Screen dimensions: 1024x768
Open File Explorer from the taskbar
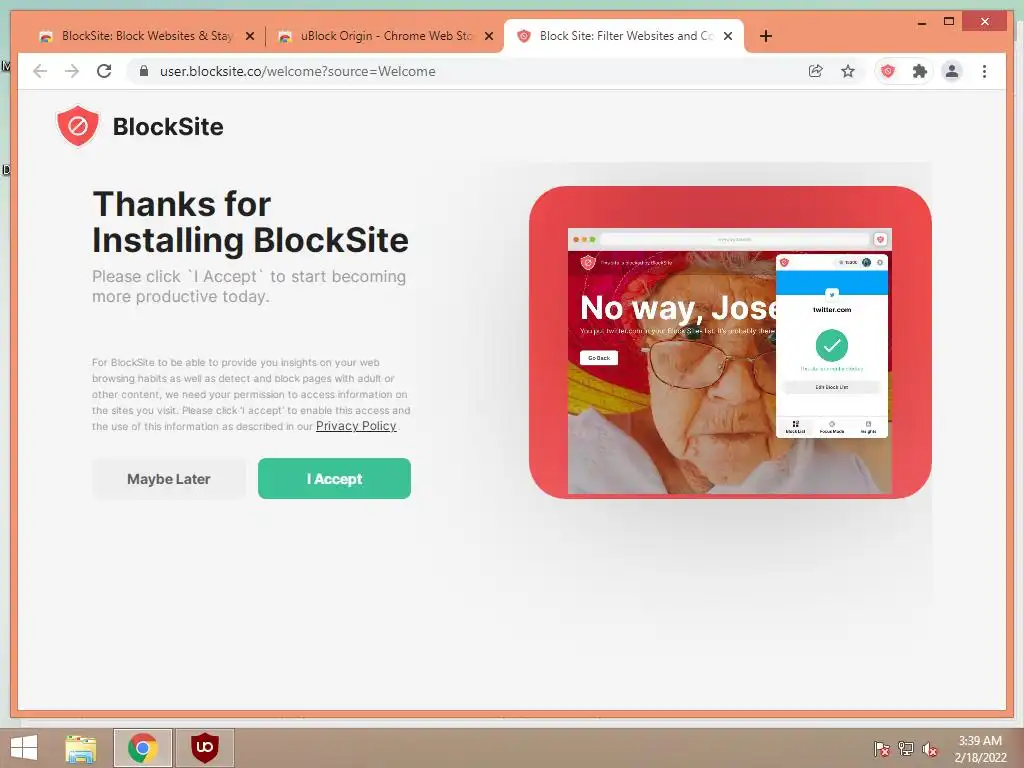point(81,748)
